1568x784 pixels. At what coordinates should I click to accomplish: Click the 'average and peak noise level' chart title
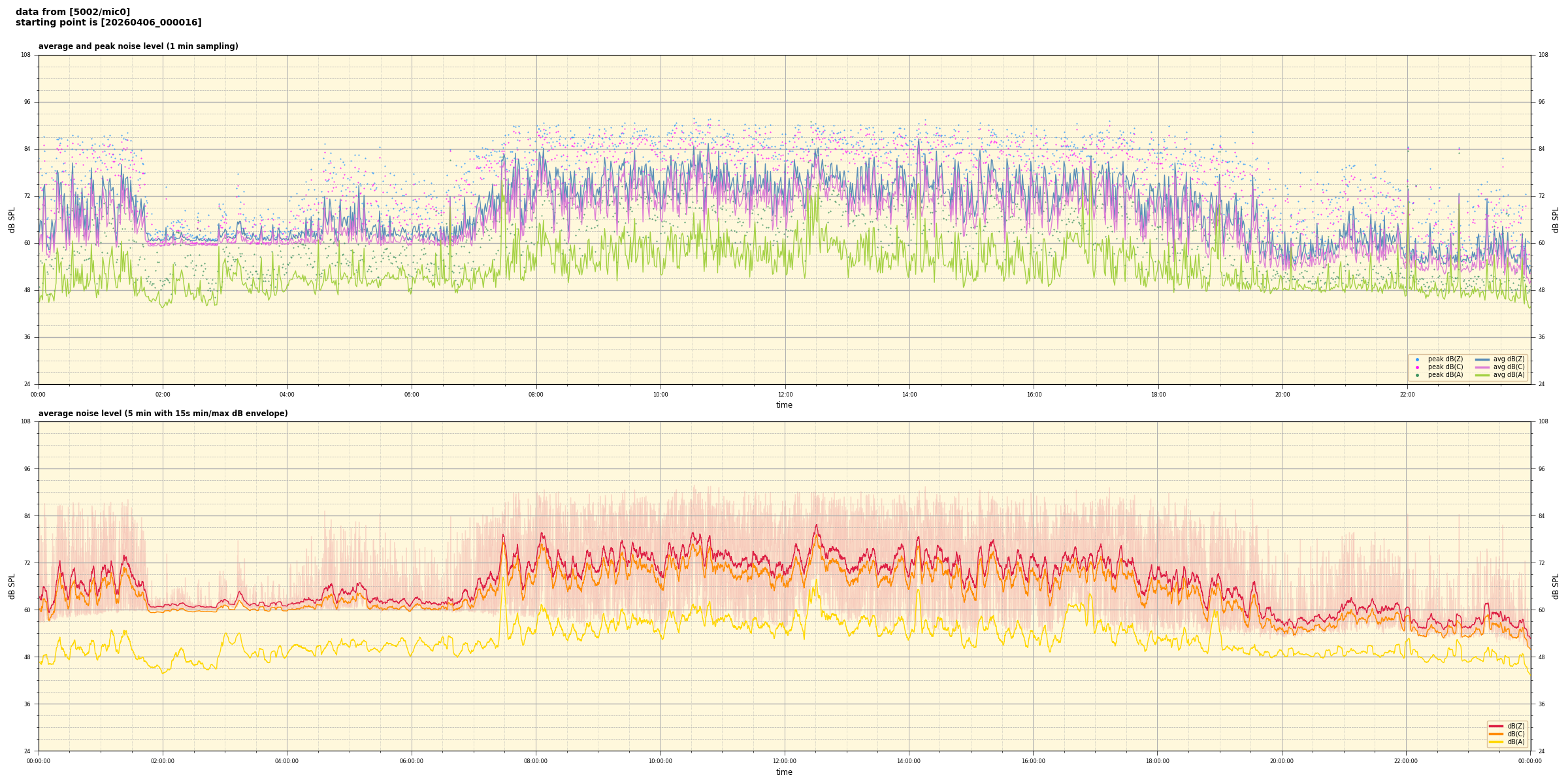coord(138,46)
